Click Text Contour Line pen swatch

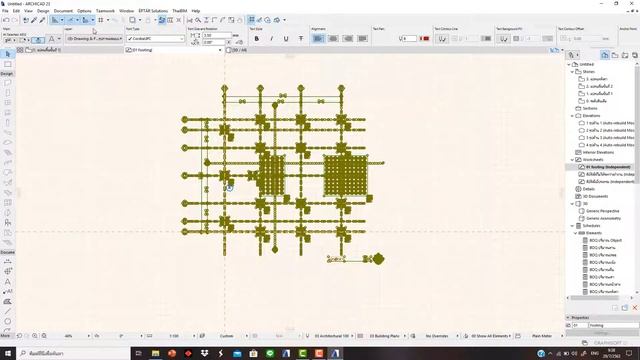(486, 39)
